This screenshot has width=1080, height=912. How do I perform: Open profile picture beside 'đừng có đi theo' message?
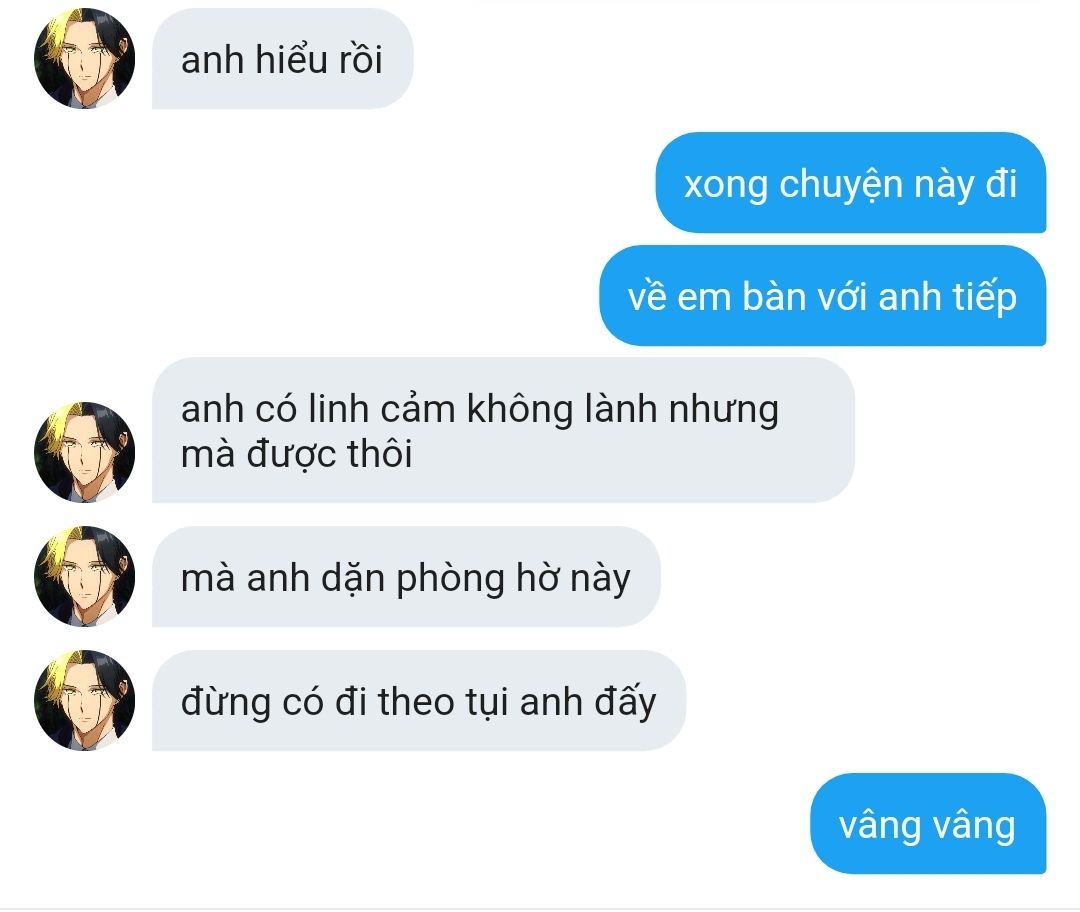click(x=84, y=701)
